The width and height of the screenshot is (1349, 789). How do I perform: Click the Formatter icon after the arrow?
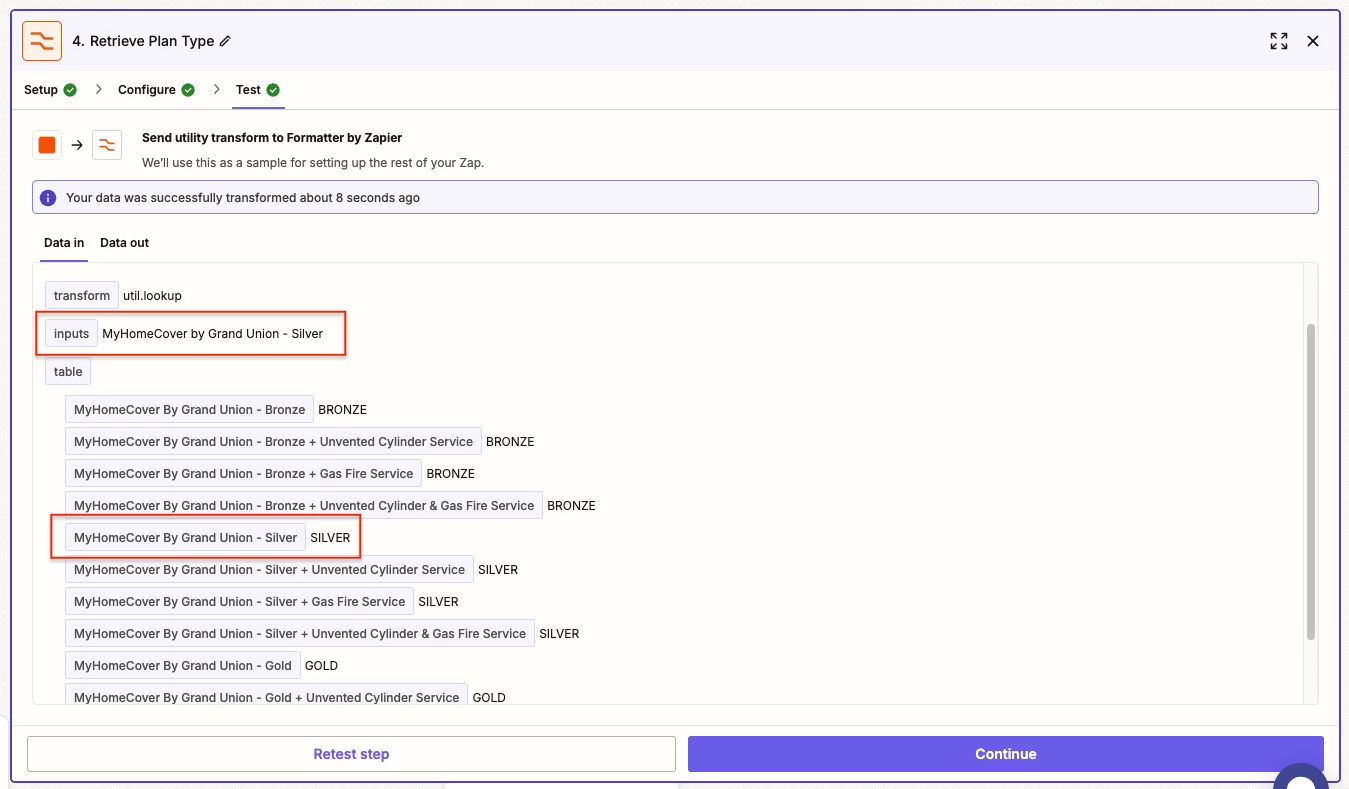pyautogui.click(x=107, y=145)
